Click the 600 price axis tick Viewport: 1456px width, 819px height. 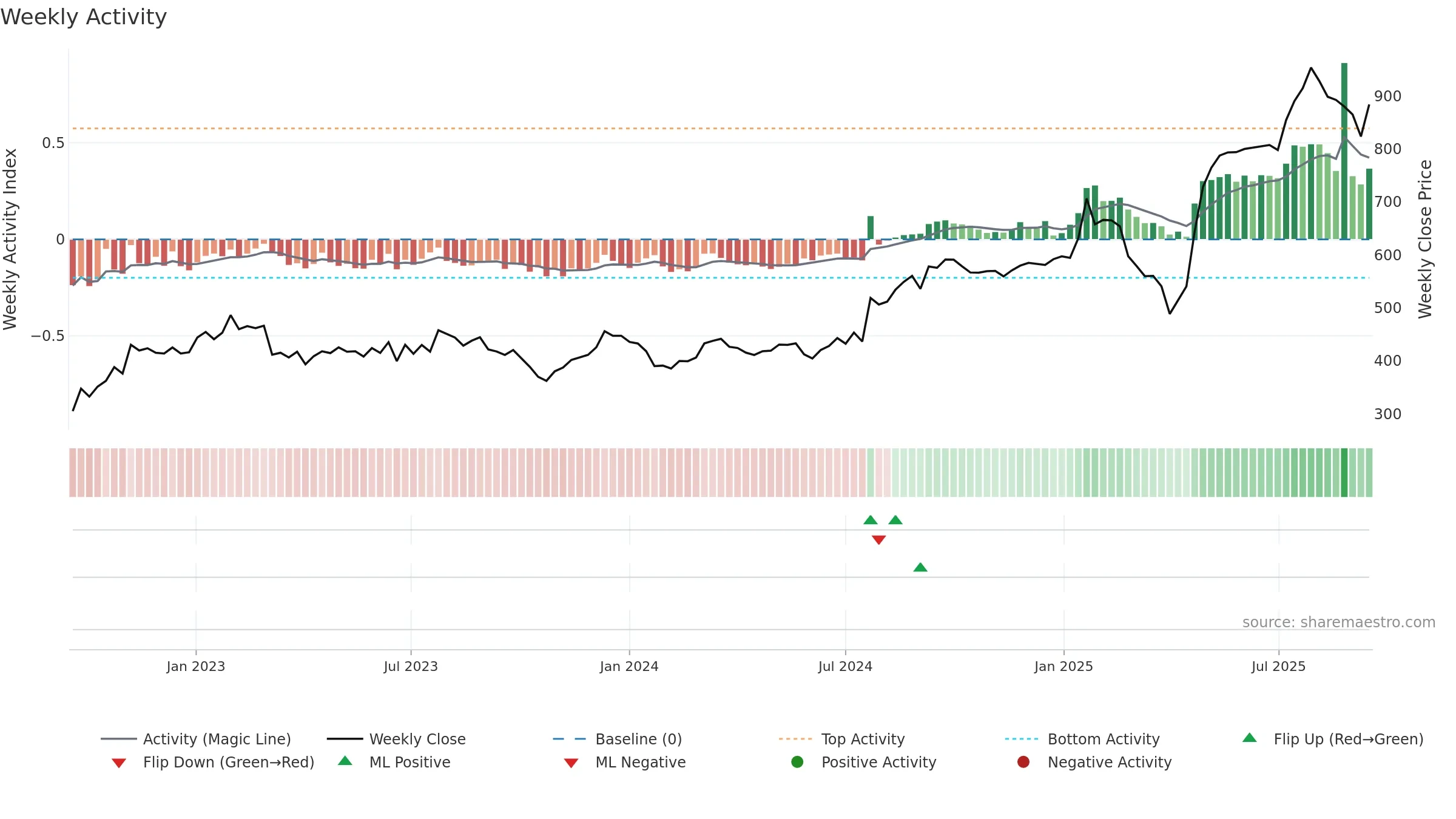(x=1387, y=255)
